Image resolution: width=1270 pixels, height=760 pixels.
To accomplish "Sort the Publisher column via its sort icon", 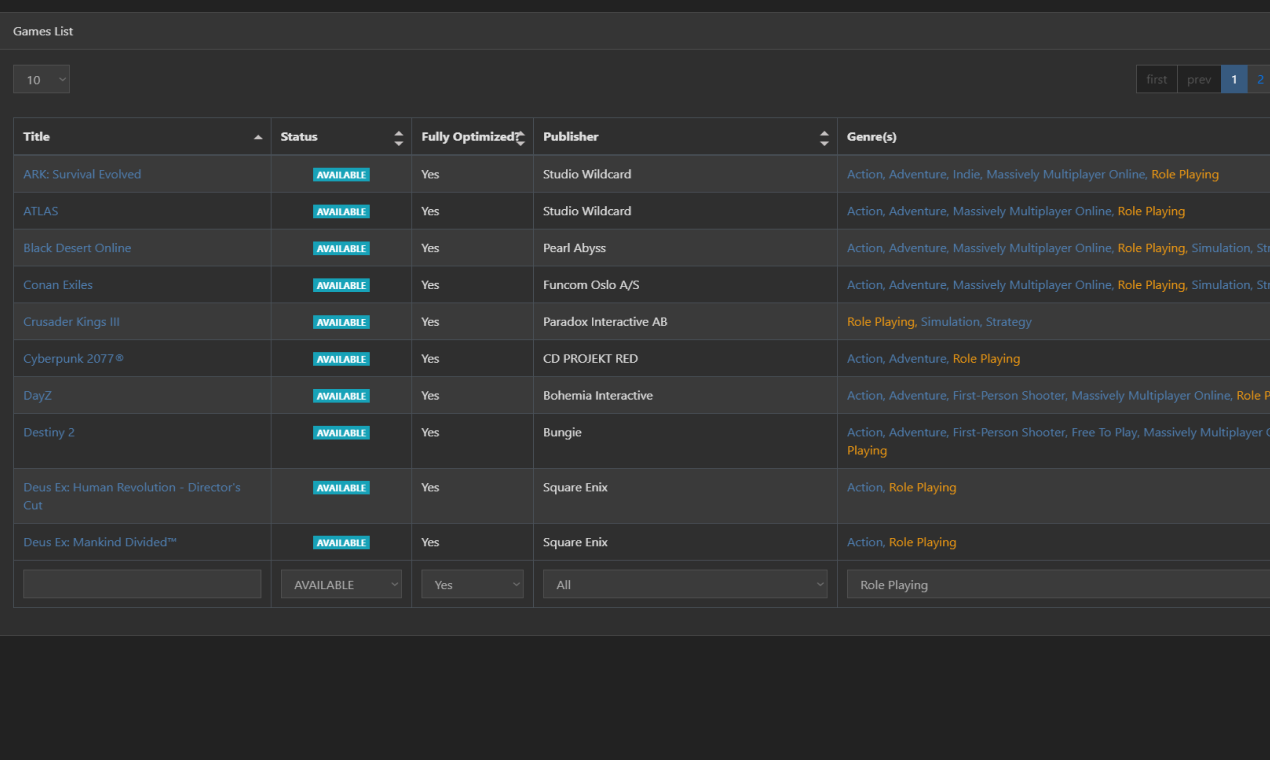I will [x=824, y=136].
